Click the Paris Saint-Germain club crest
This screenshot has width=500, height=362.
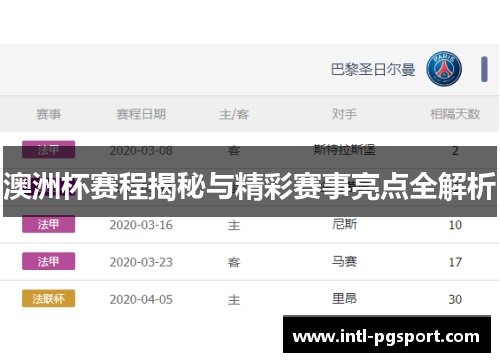(x=444, y=69)
